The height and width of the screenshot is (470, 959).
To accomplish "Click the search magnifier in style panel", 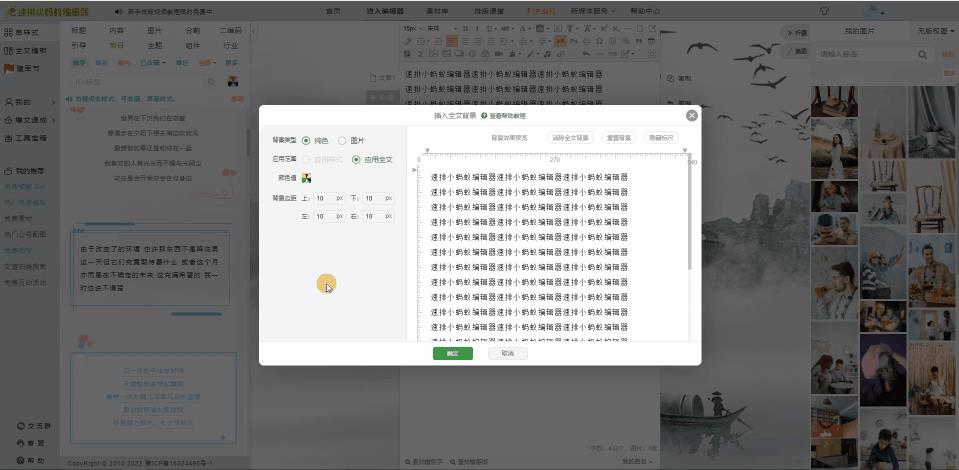I will 212,81.
